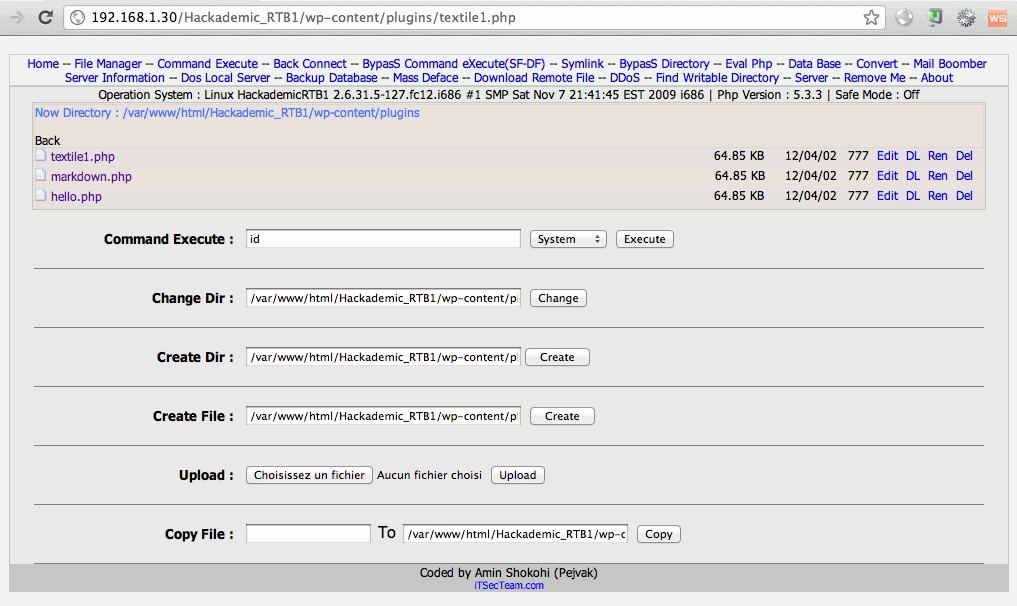This screenshot has height=606, width=1017.
Task: Click the green bookmark extension icon
Action: 935,17
